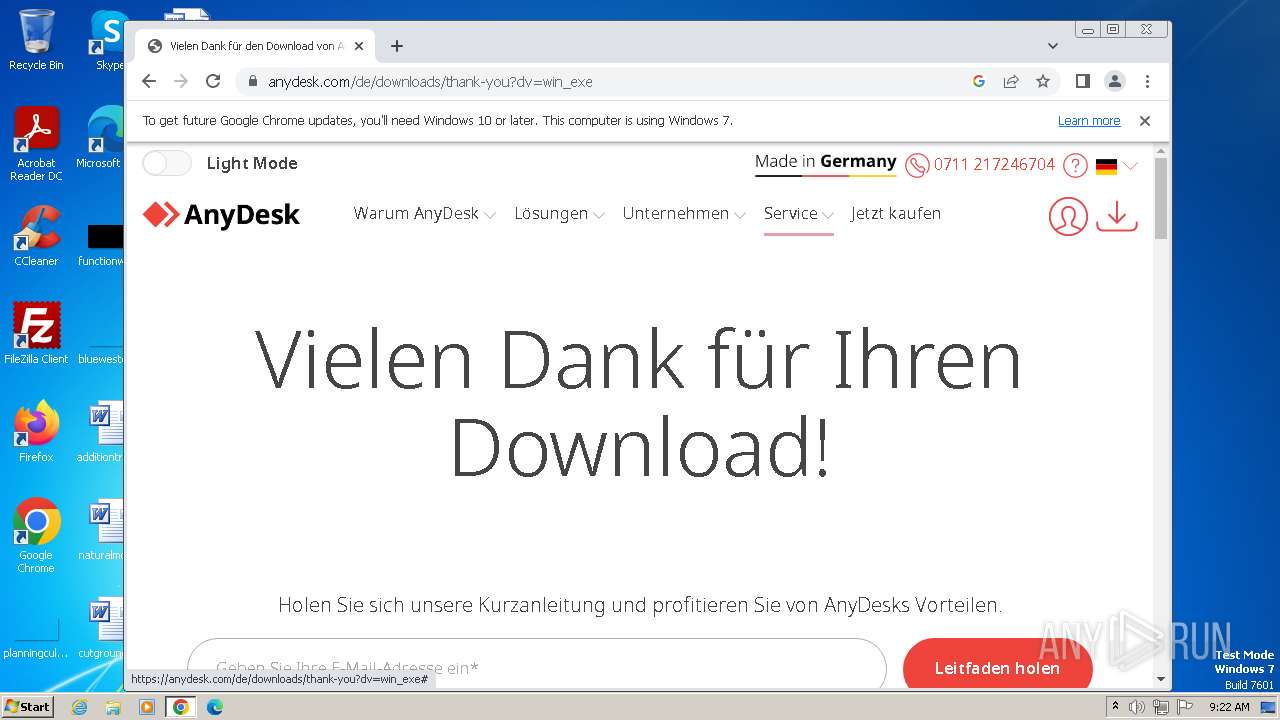Close the Vielen Dank tab
The width and height of the screenshot is (1280, 720).
tap(359, 46)
